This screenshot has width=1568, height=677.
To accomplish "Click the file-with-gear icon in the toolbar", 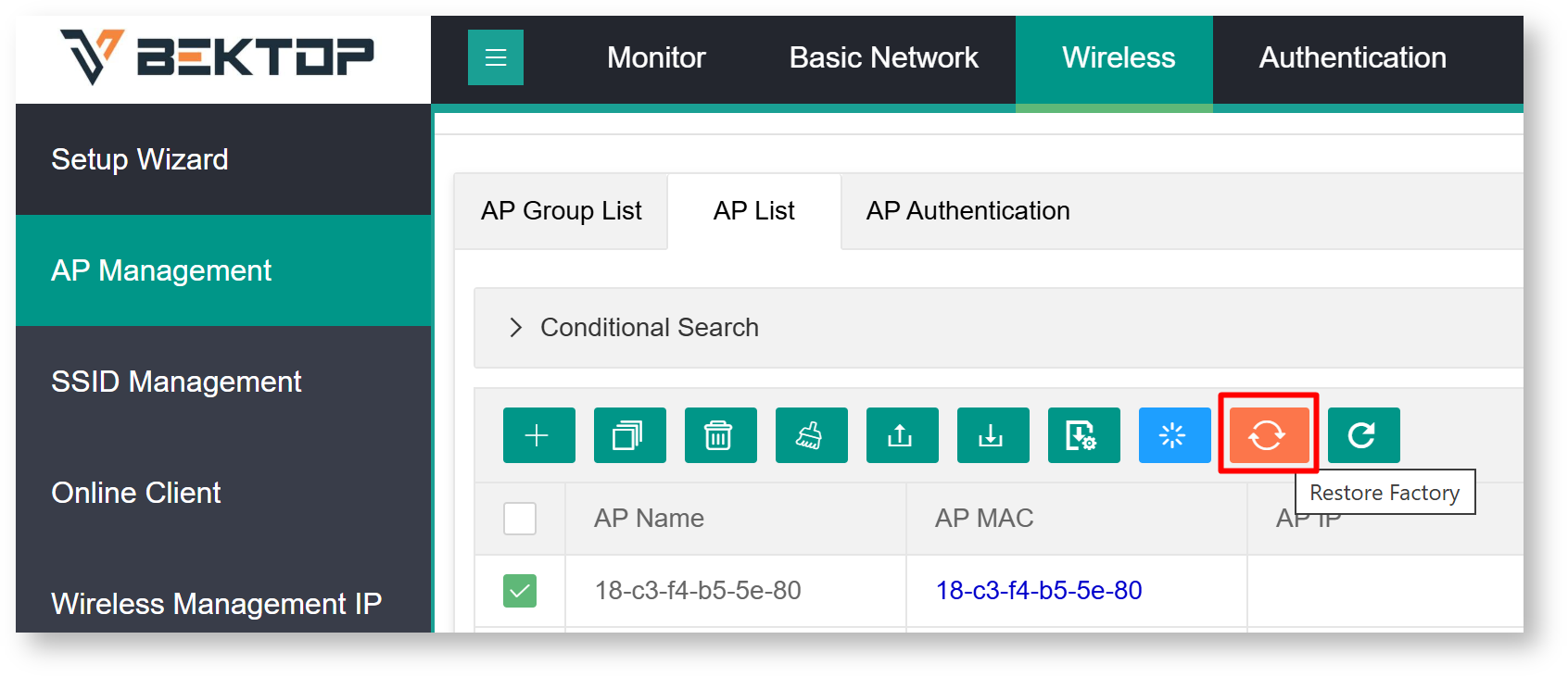I will pos(1083,435).
